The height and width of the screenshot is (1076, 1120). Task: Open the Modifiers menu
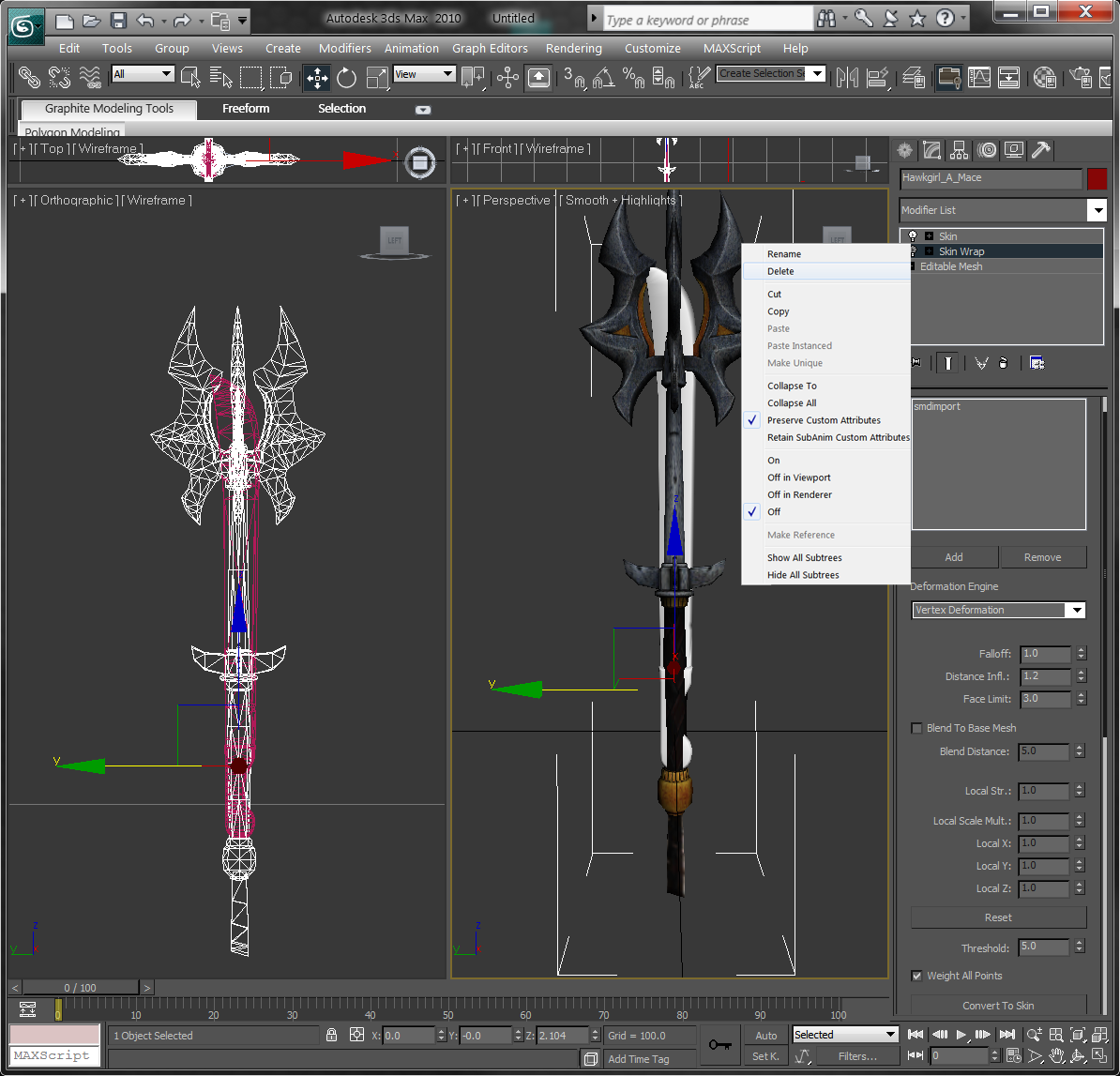344,48
